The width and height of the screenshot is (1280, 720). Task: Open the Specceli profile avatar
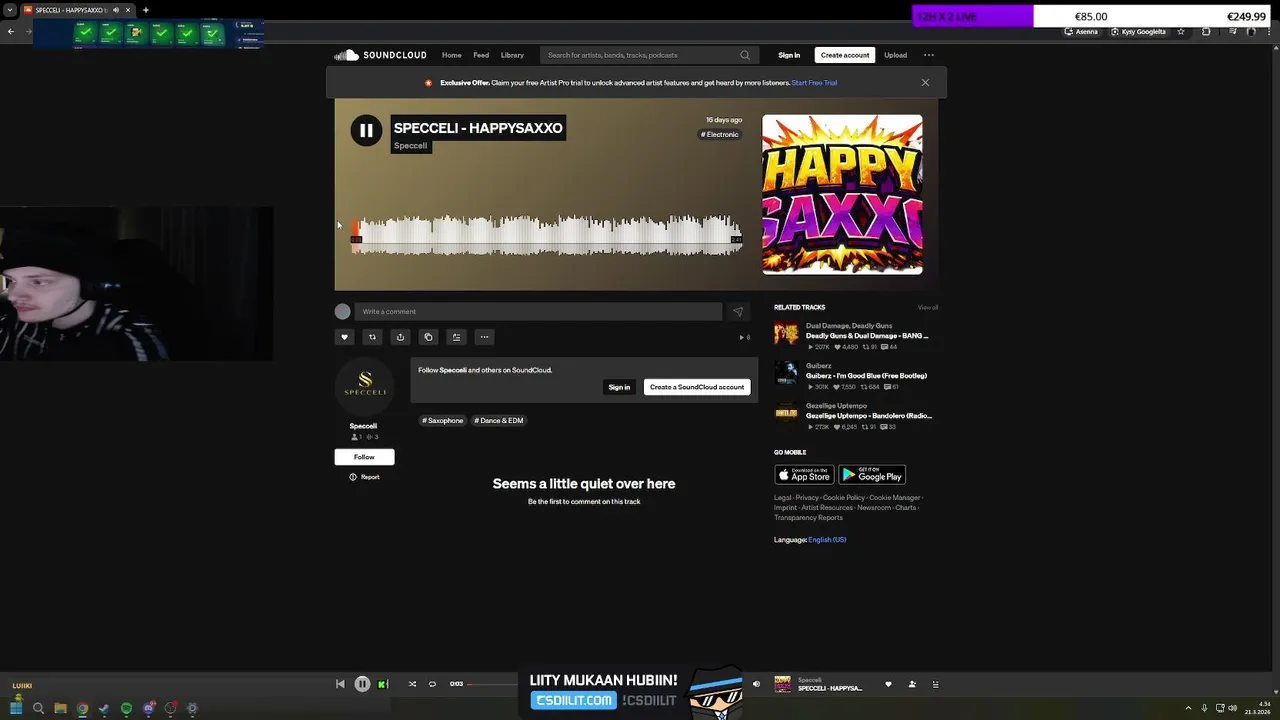tap(364, 387)
